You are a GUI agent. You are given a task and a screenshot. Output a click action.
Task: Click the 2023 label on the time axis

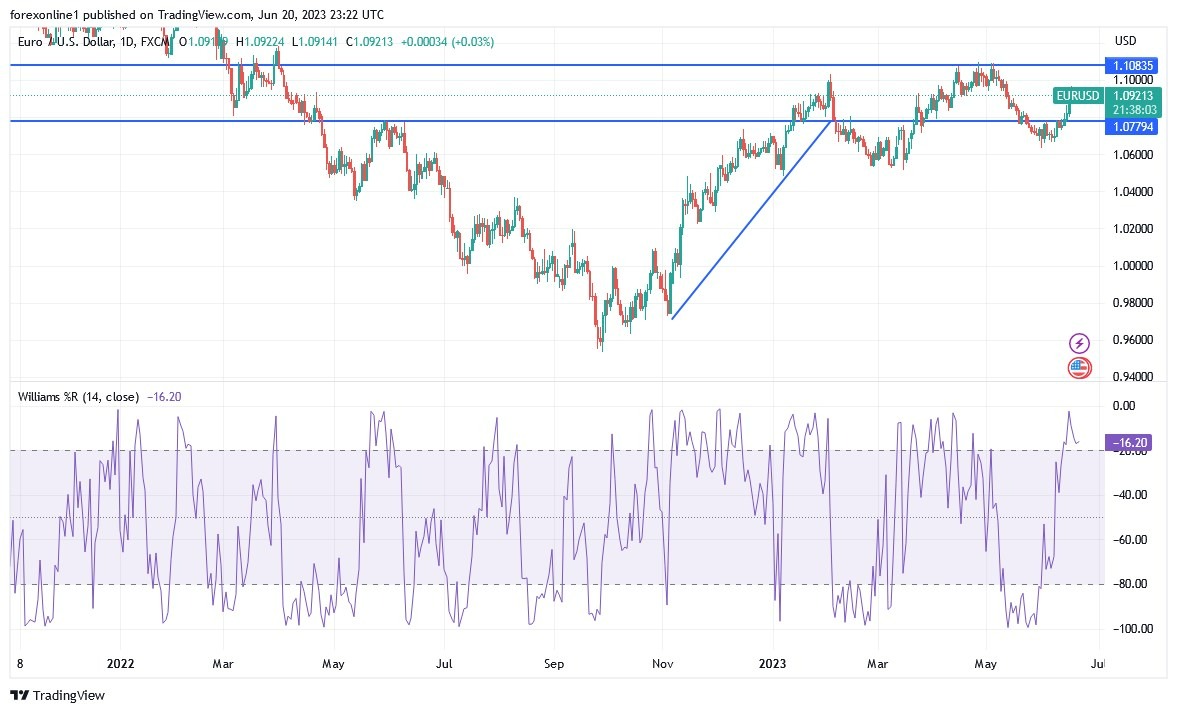pyautogui.click(x=772, y=663)
